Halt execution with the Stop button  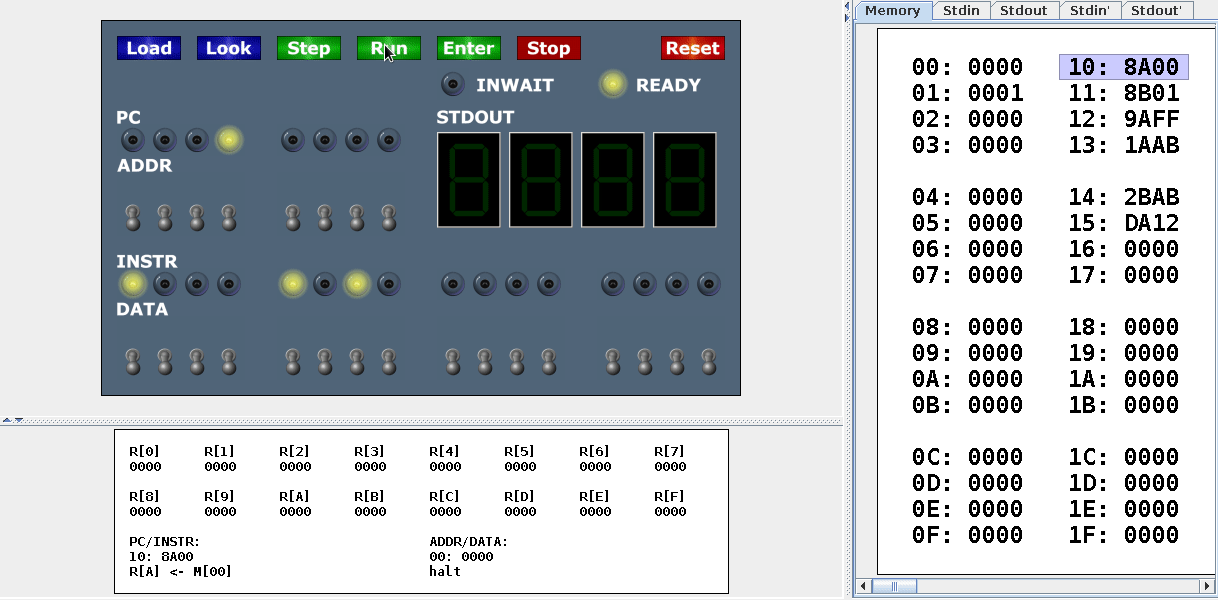pyautogui.click(x=548, y=48)
